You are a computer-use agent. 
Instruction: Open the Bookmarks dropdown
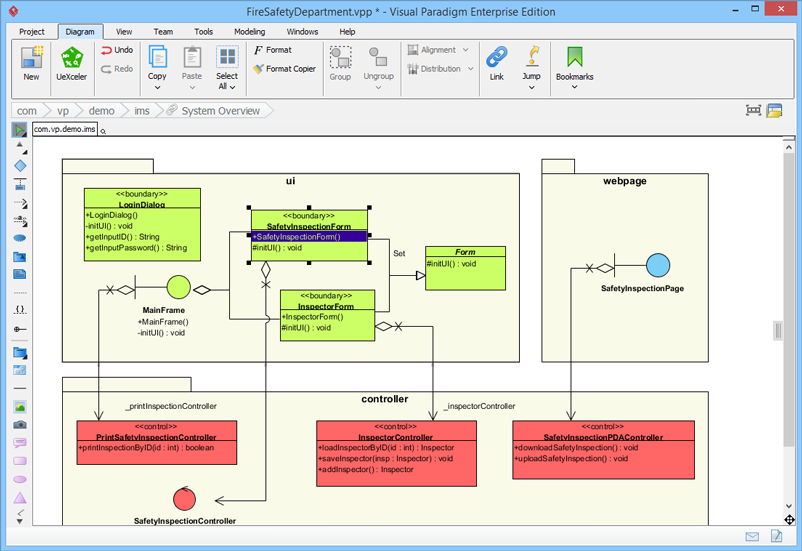click(574, 87)
